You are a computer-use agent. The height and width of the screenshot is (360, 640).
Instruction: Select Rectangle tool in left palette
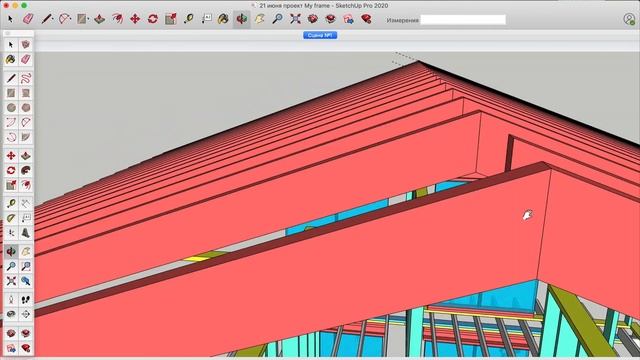11,93
